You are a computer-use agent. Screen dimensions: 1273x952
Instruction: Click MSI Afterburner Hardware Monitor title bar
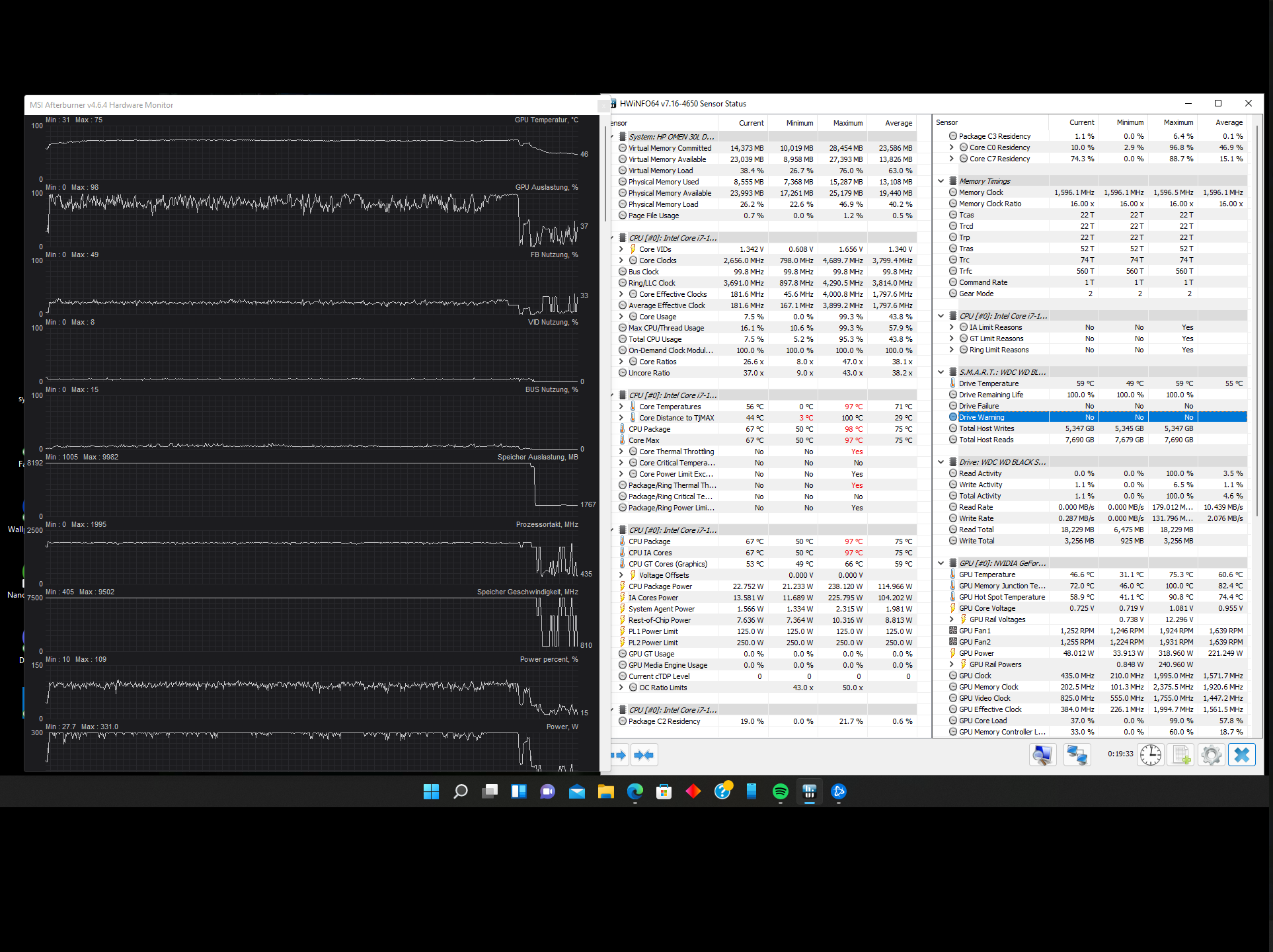(312, 105)
